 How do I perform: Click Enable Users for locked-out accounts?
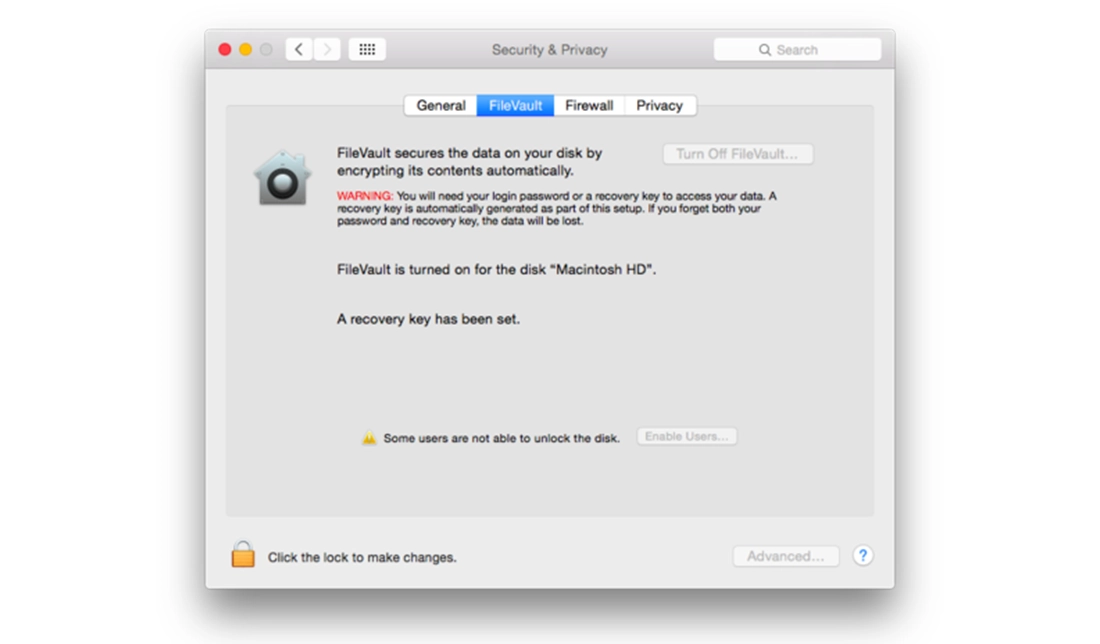pyautogui.click(x=687, y=436)
